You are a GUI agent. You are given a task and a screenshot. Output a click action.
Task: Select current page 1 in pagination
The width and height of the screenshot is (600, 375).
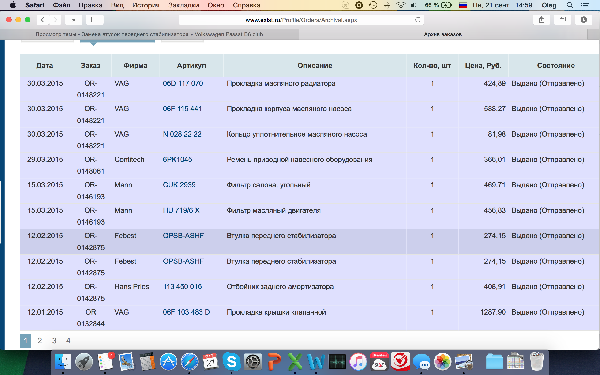26,341
